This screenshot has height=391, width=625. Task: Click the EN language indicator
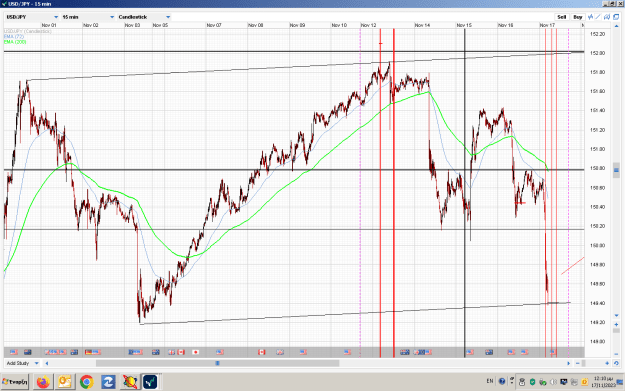pos(490,381)
